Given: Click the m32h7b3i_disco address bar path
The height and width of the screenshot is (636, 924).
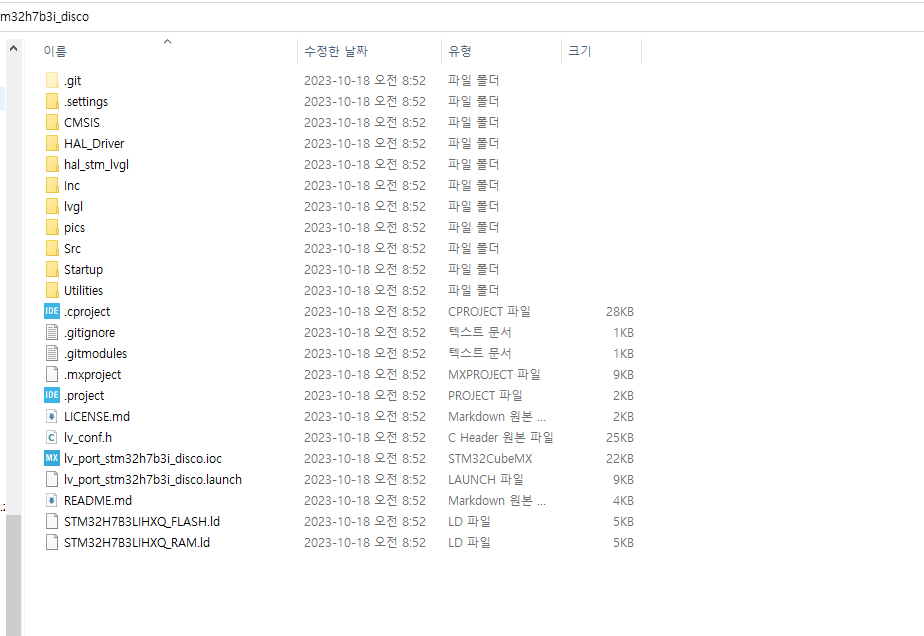Looking at the screenshot, I should point(44,17).
